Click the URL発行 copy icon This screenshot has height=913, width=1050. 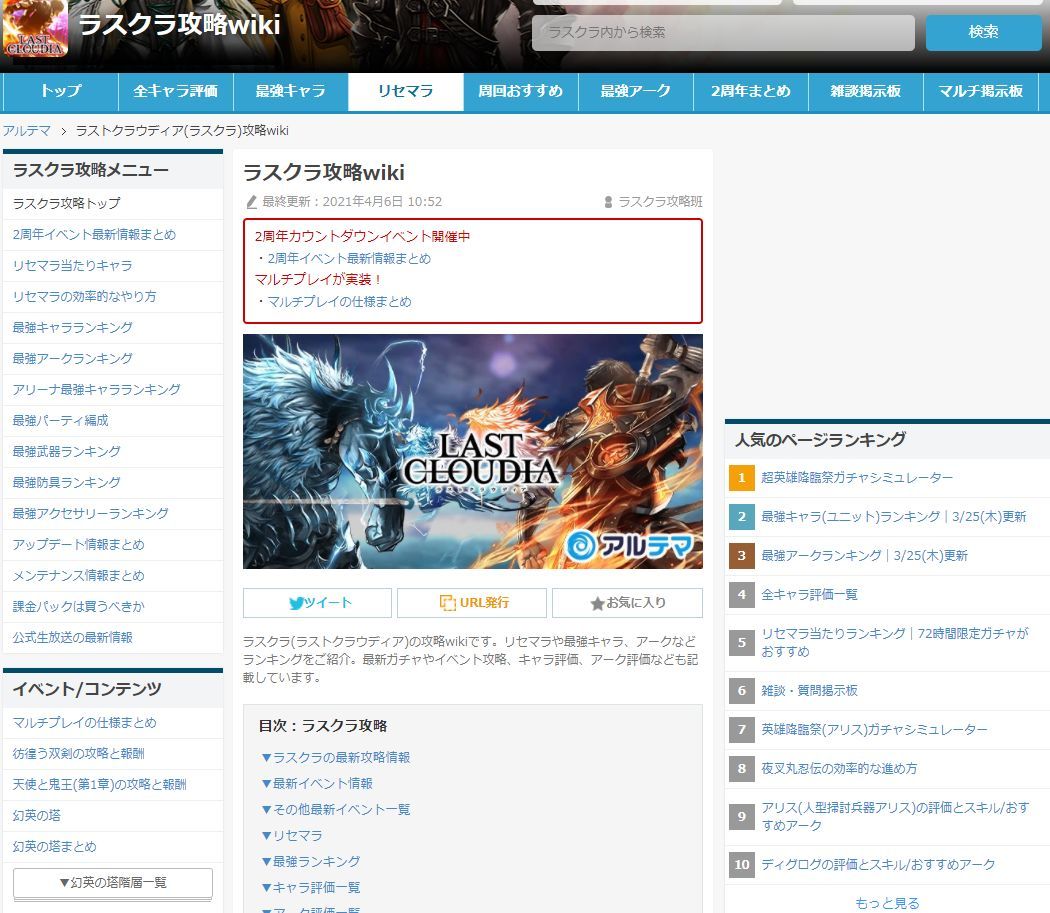(x=447, y=603)
